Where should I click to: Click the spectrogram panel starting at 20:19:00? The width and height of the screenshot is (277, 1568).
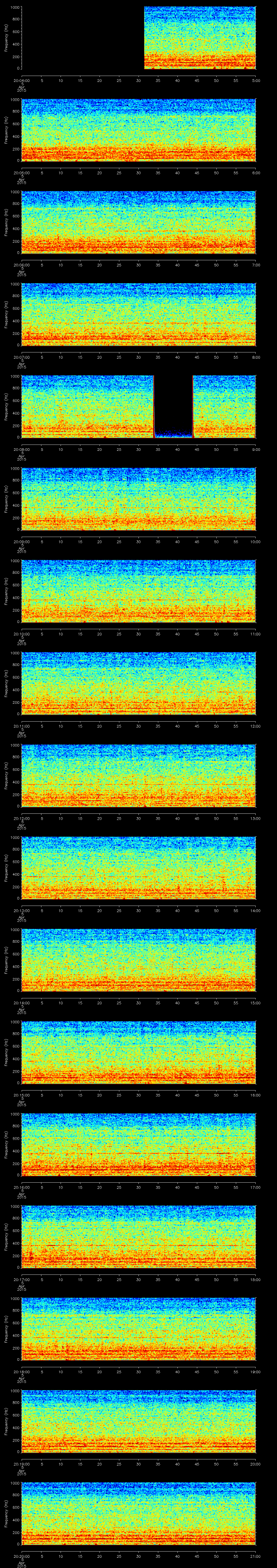tap(139, 1421)
